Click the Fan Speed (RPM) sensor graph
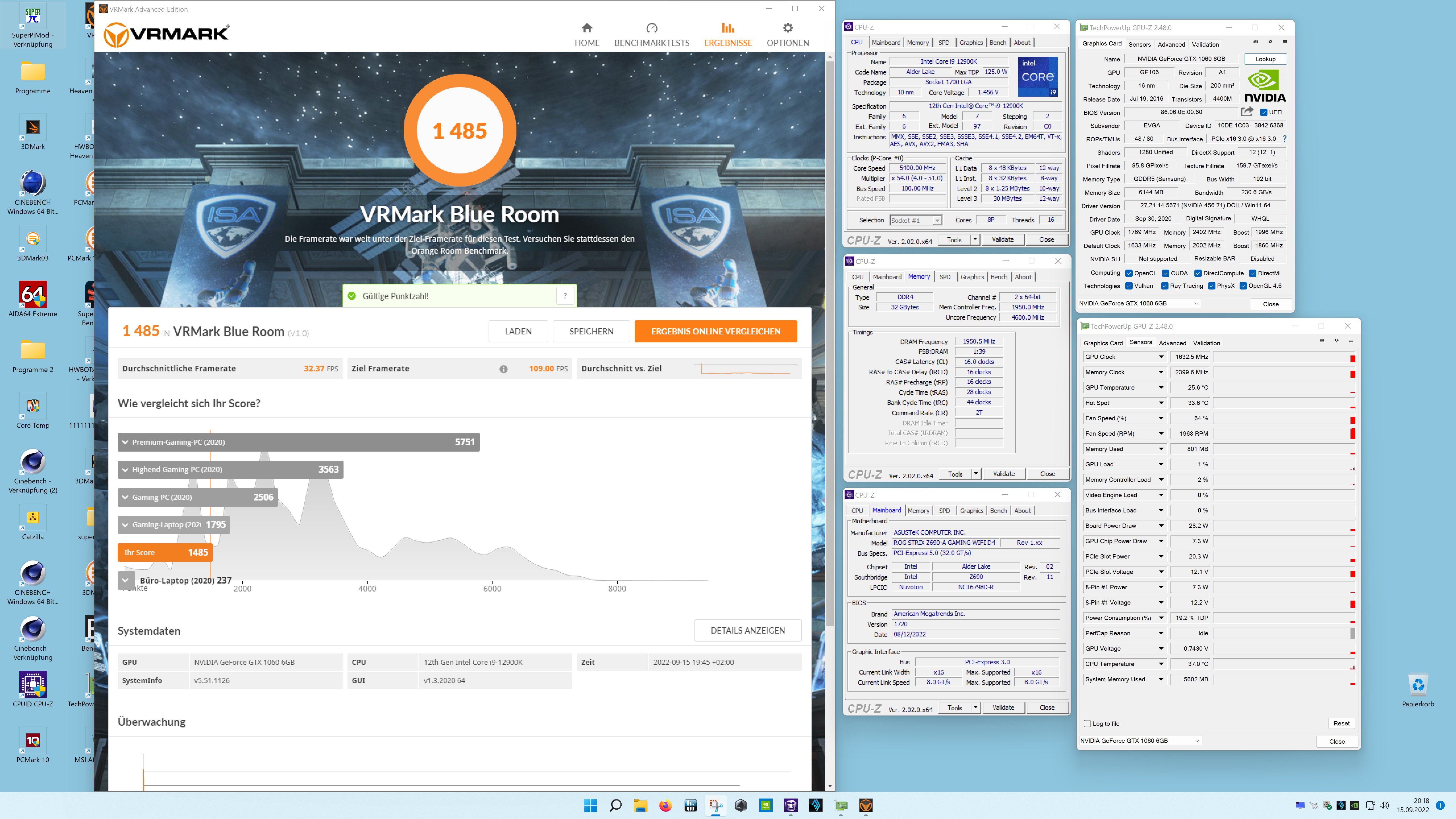Viewport: 1456px width, 819px height. coord(1284,433)
